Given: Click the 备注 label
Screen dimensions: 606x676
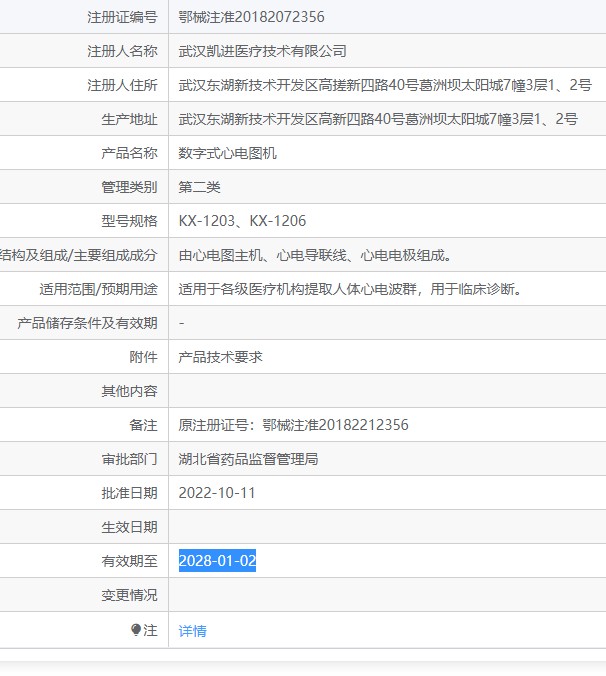Looking at the screenshot, I should tap(144, 425).
